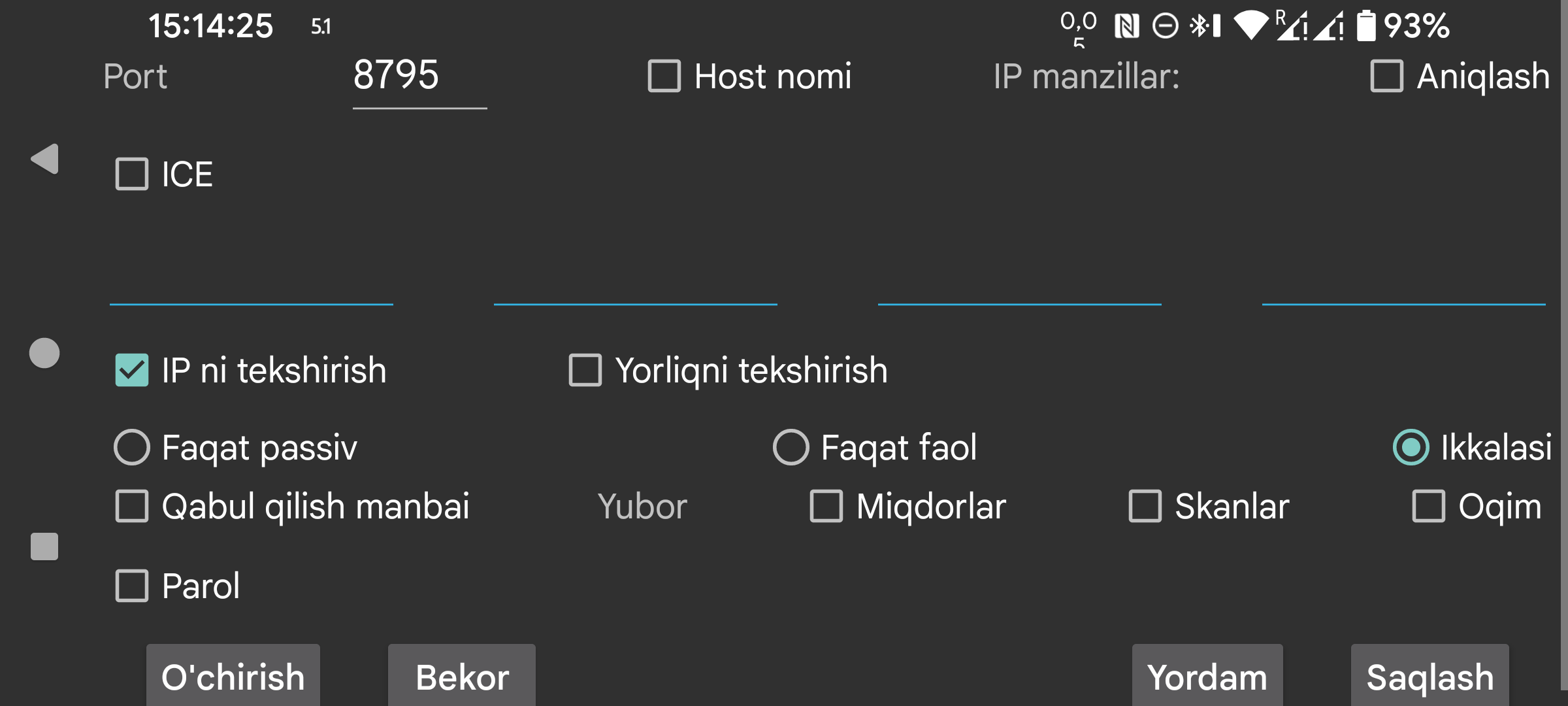Toggle the ICE checkbox

pyautogui.click(x=131, y=173)
